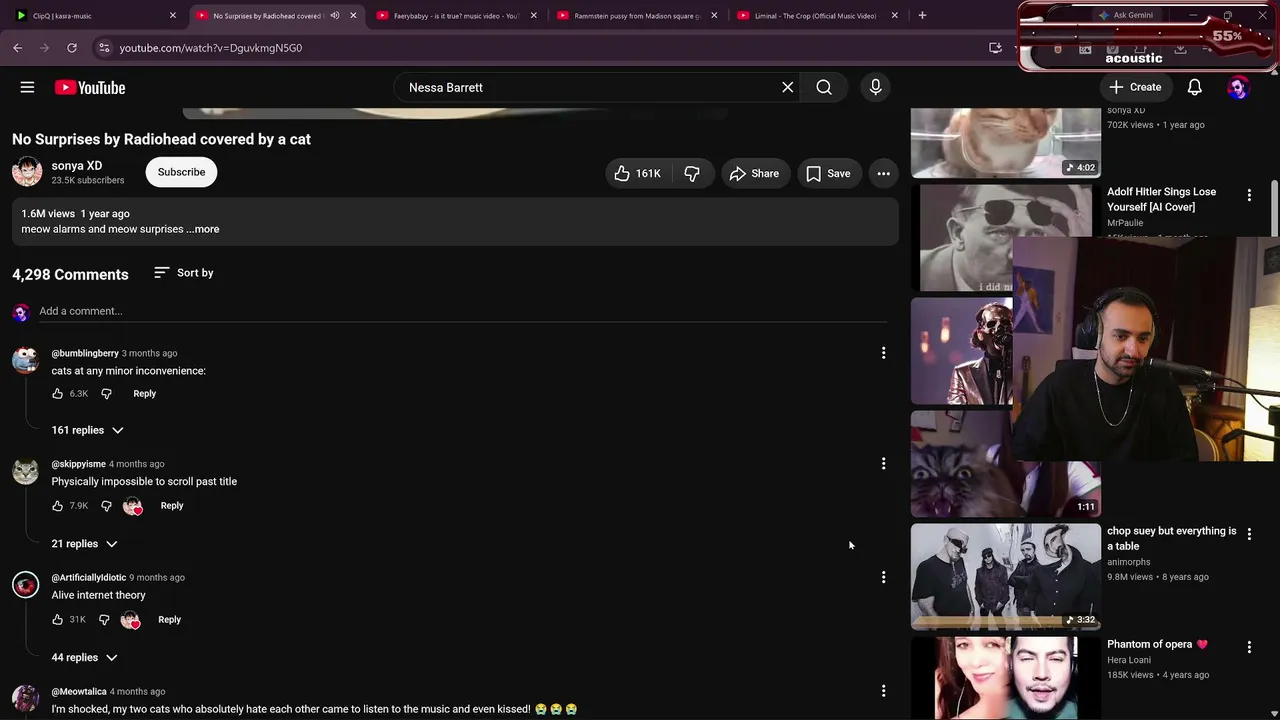
Task: Like @skippyisme's comment
Action: pos(58,505)
